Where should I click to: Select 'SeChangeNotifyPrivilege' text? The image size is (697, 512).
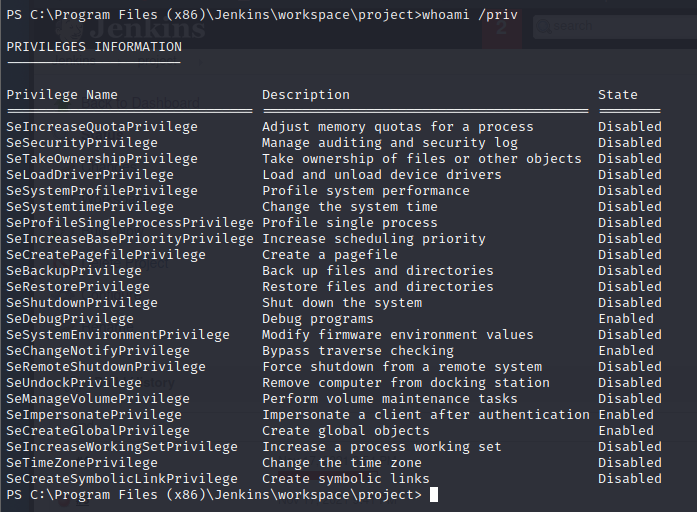[98, 351]
